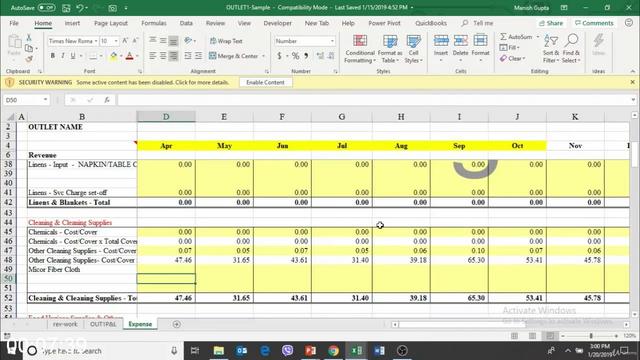The height and width of the screenshot is (360, 640).
Task: Expand the Merge & Center dropdown arrow
Action: coord(264,56)
